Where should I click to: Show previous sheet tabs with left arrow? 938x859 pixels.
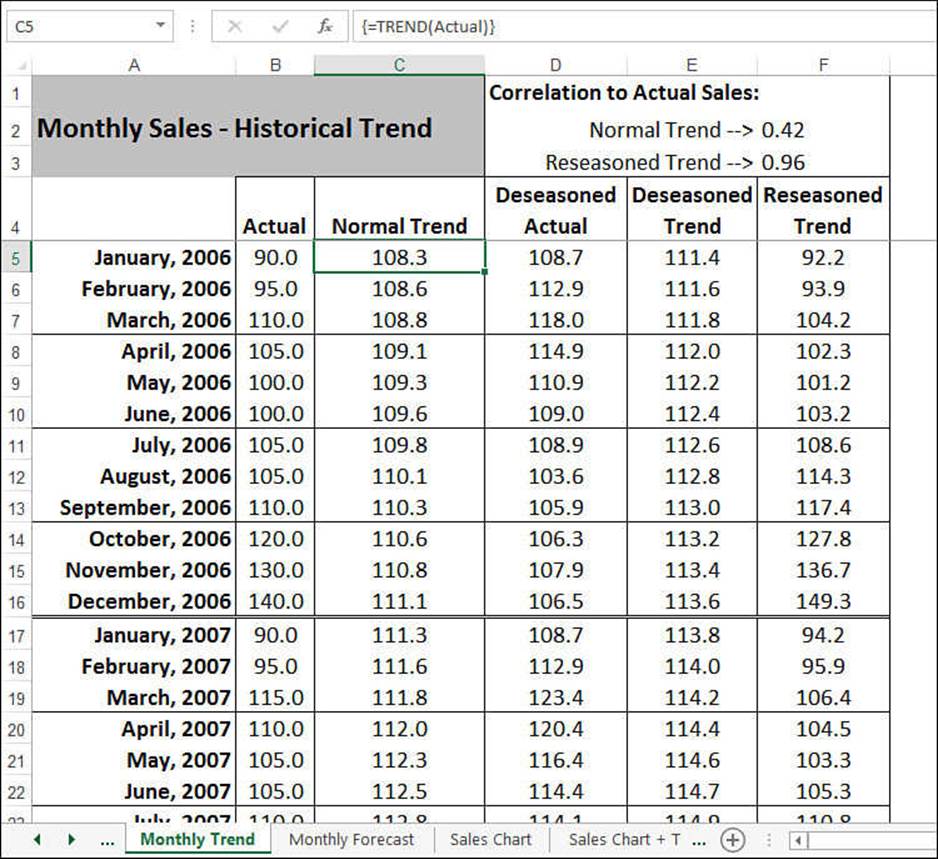(37, 839)
